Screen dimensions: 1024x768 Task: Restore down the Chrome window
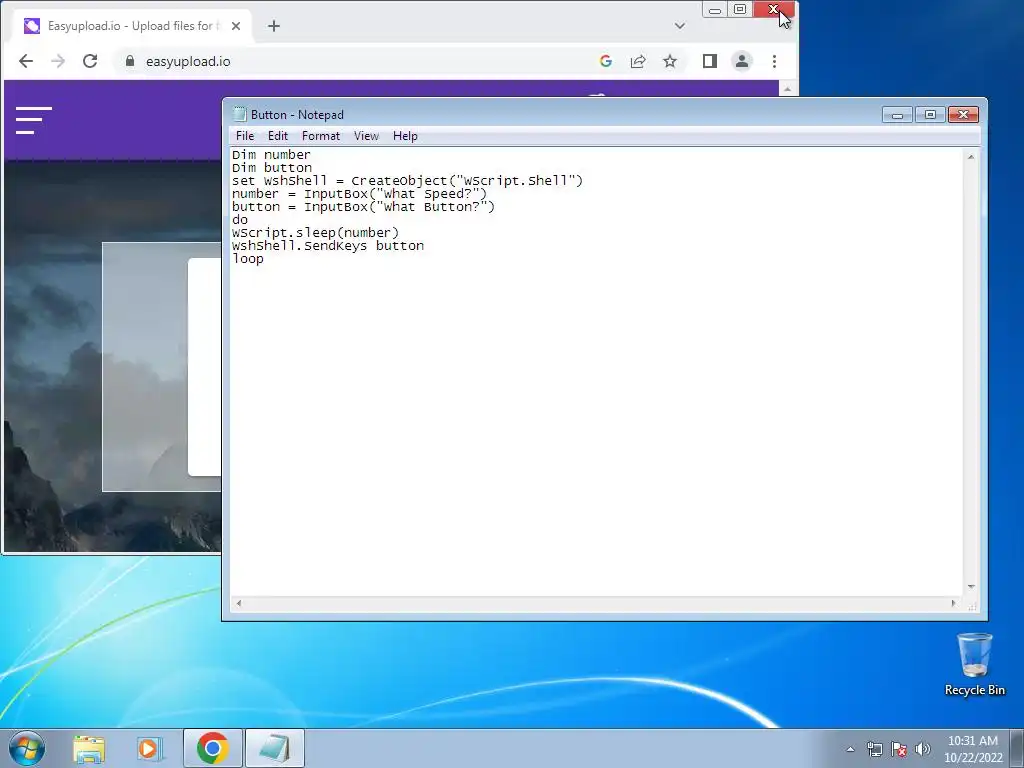(x=740, y=10)
